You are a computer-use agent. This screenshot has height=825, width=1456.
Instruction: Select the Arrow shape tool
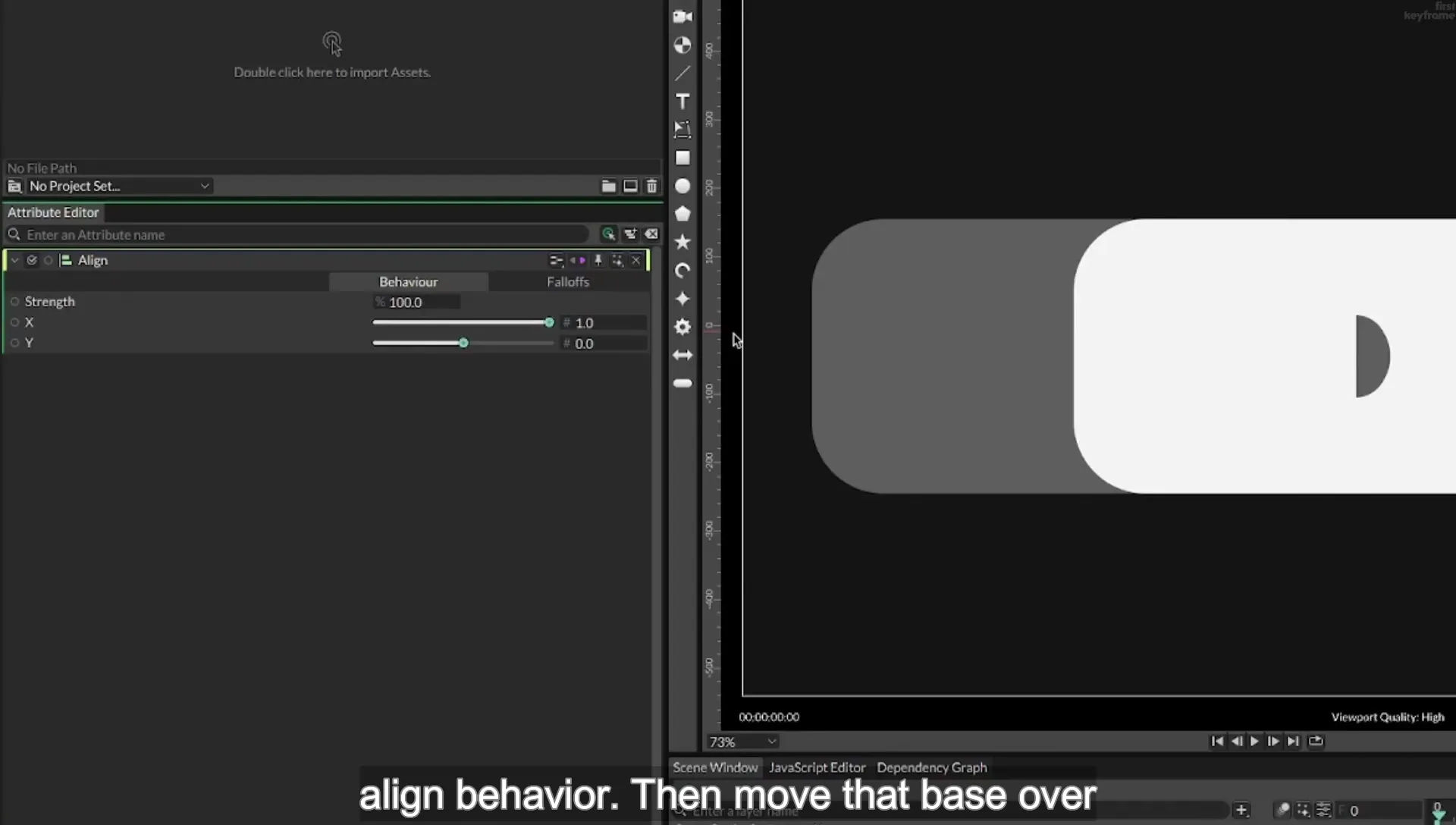(x=682, y=355)
